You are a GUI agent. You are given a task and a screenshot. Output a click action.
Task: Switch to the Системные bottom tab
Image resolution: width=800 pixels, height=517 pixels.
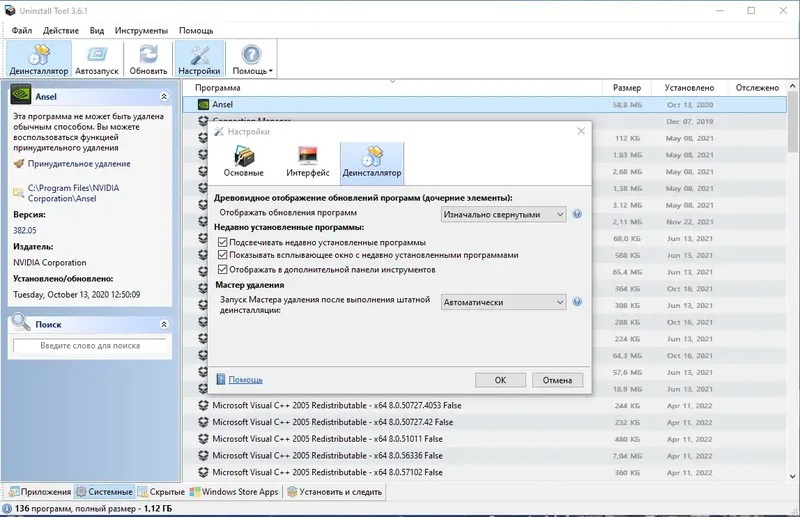[x=105, y=492]
